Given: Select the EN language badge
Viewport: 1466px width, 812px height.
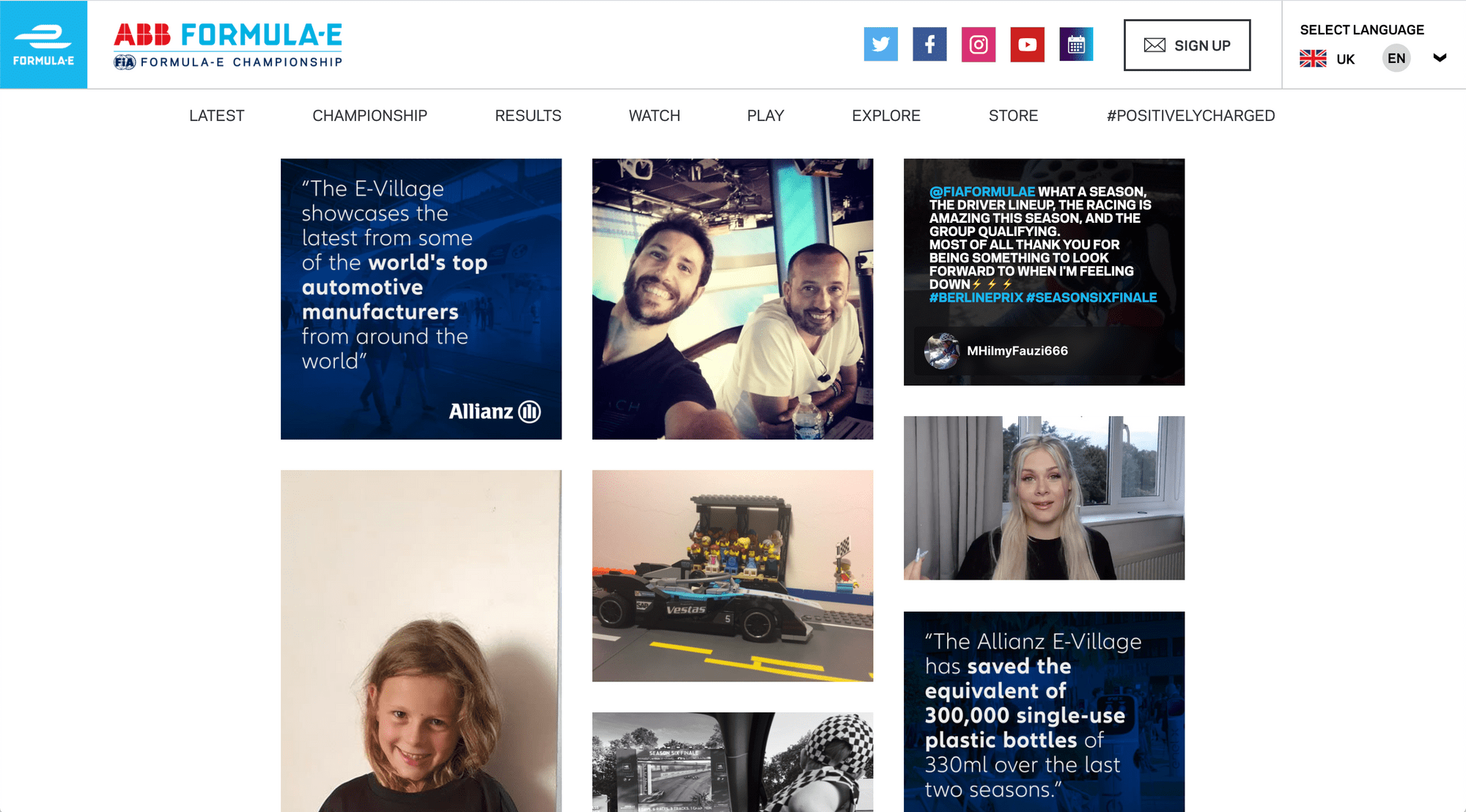Looking at the screenshot, I should 1396,59.
